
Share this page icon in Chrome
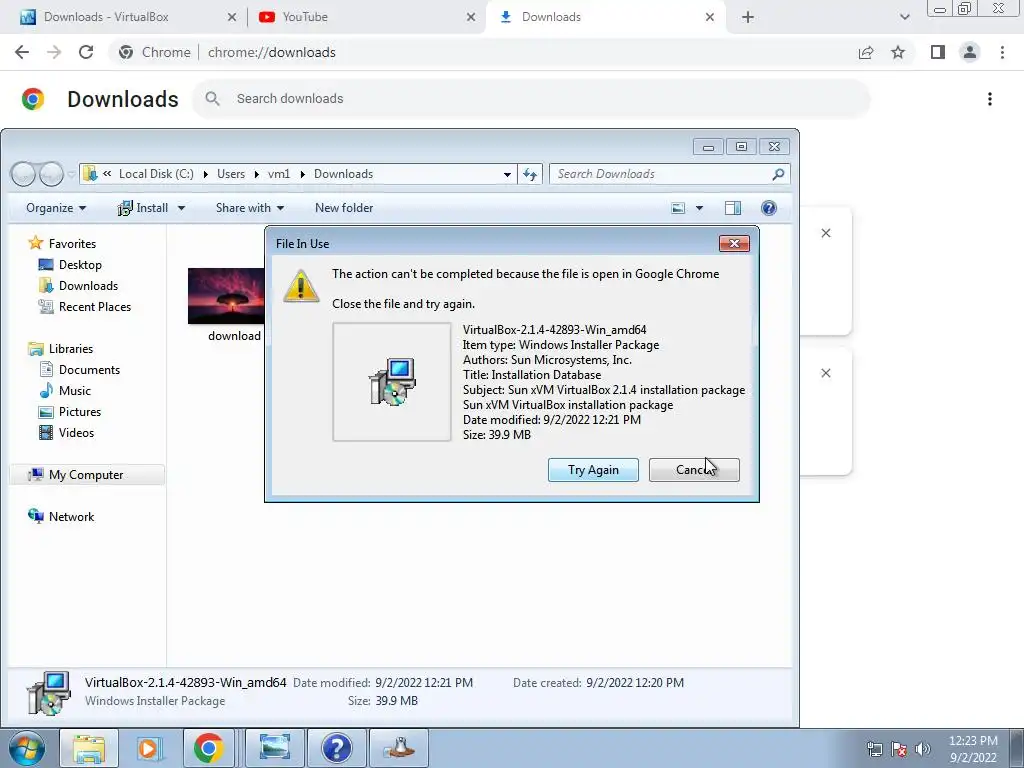[866, 52]
